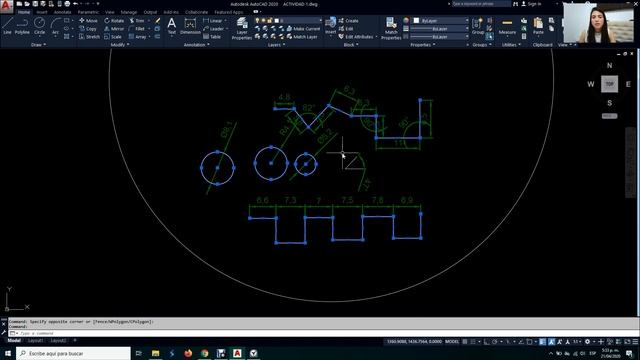Switch to the Home ribbon tab
The image size is (640, 360).
coord(24,12)
